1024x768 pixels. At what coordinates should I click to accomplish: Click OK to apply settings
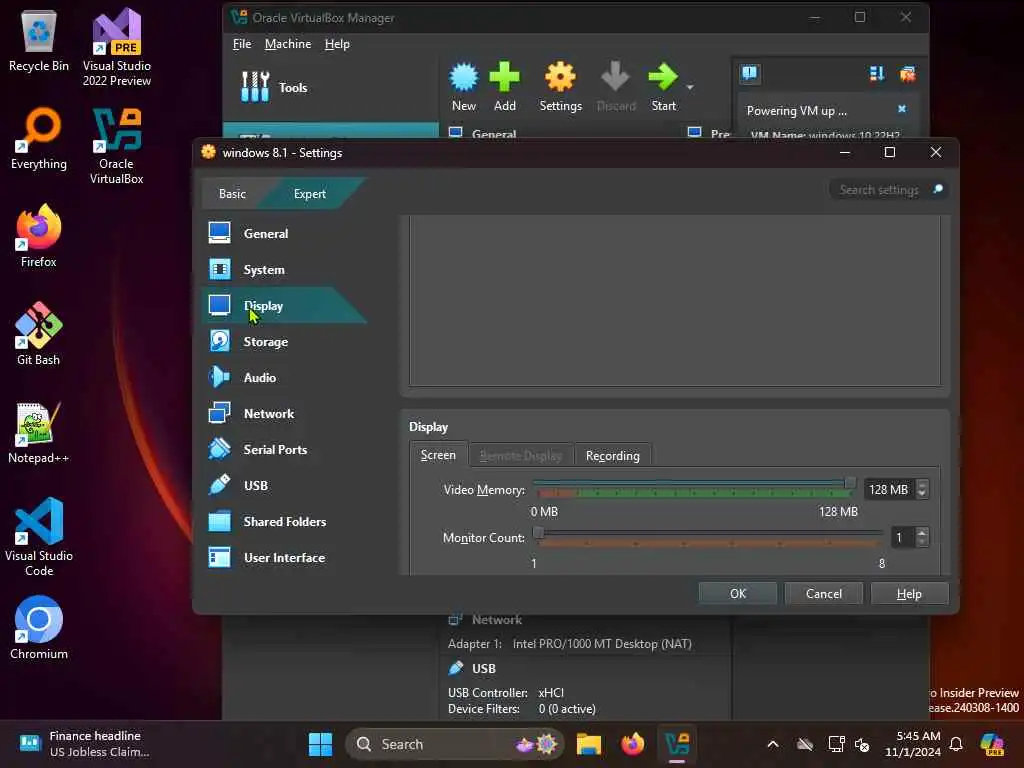point(738,593)
